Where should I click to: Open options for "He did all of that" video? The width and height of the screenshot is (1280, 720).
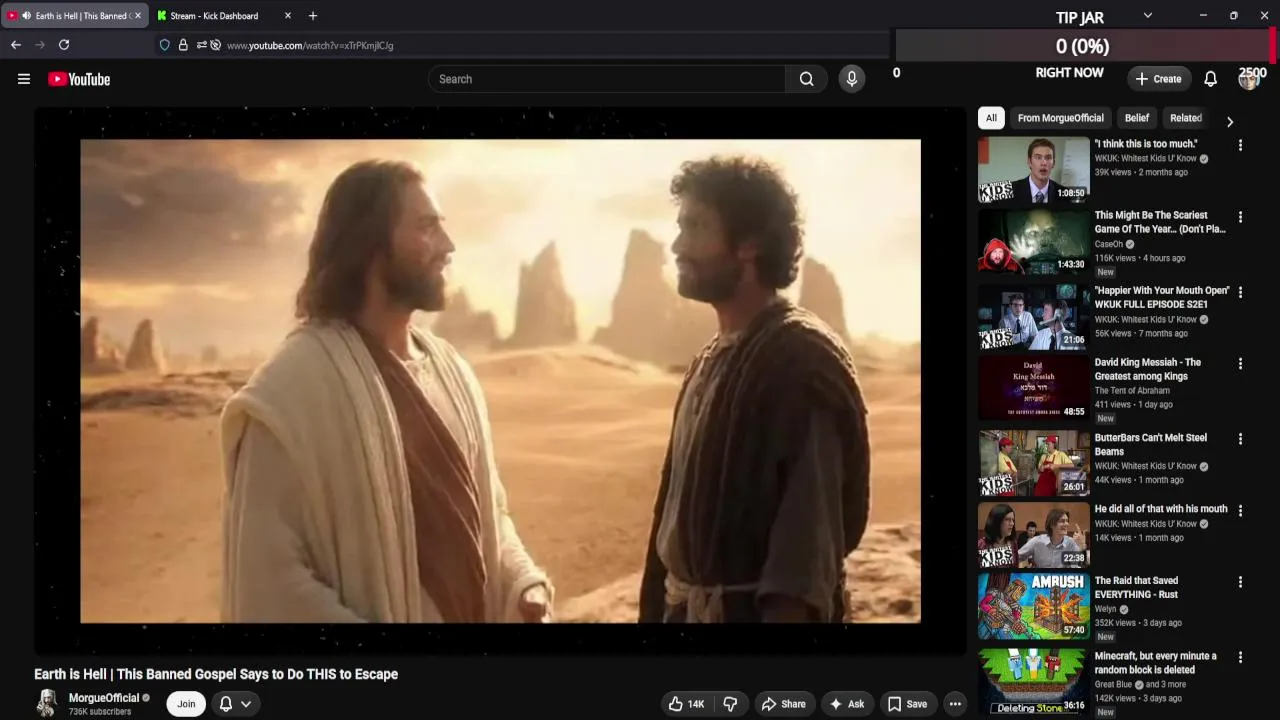click(1240, 511)
